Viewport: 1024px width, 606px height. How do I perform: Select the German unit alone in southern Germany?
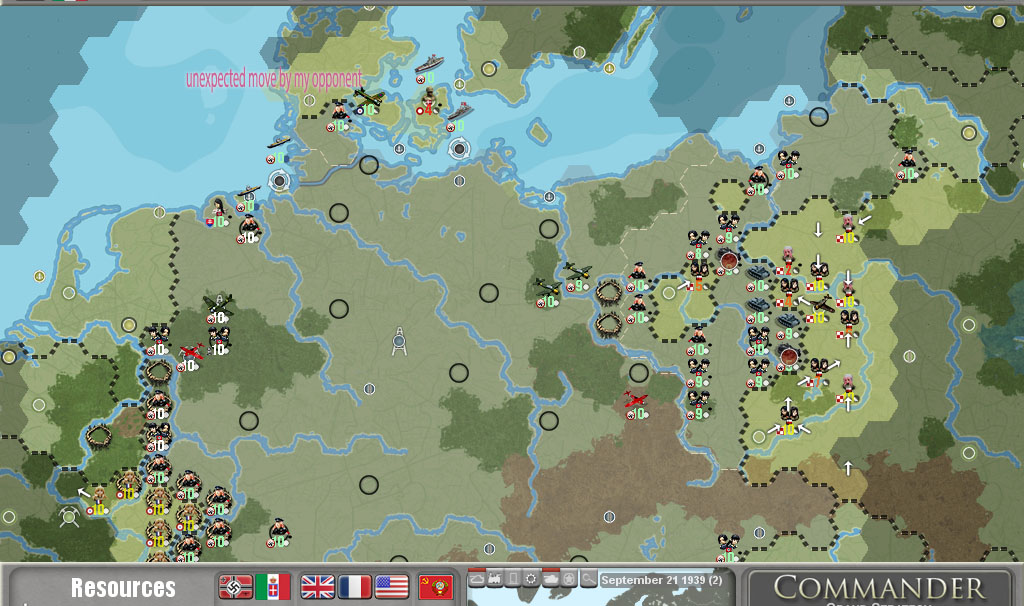(279, 532)
